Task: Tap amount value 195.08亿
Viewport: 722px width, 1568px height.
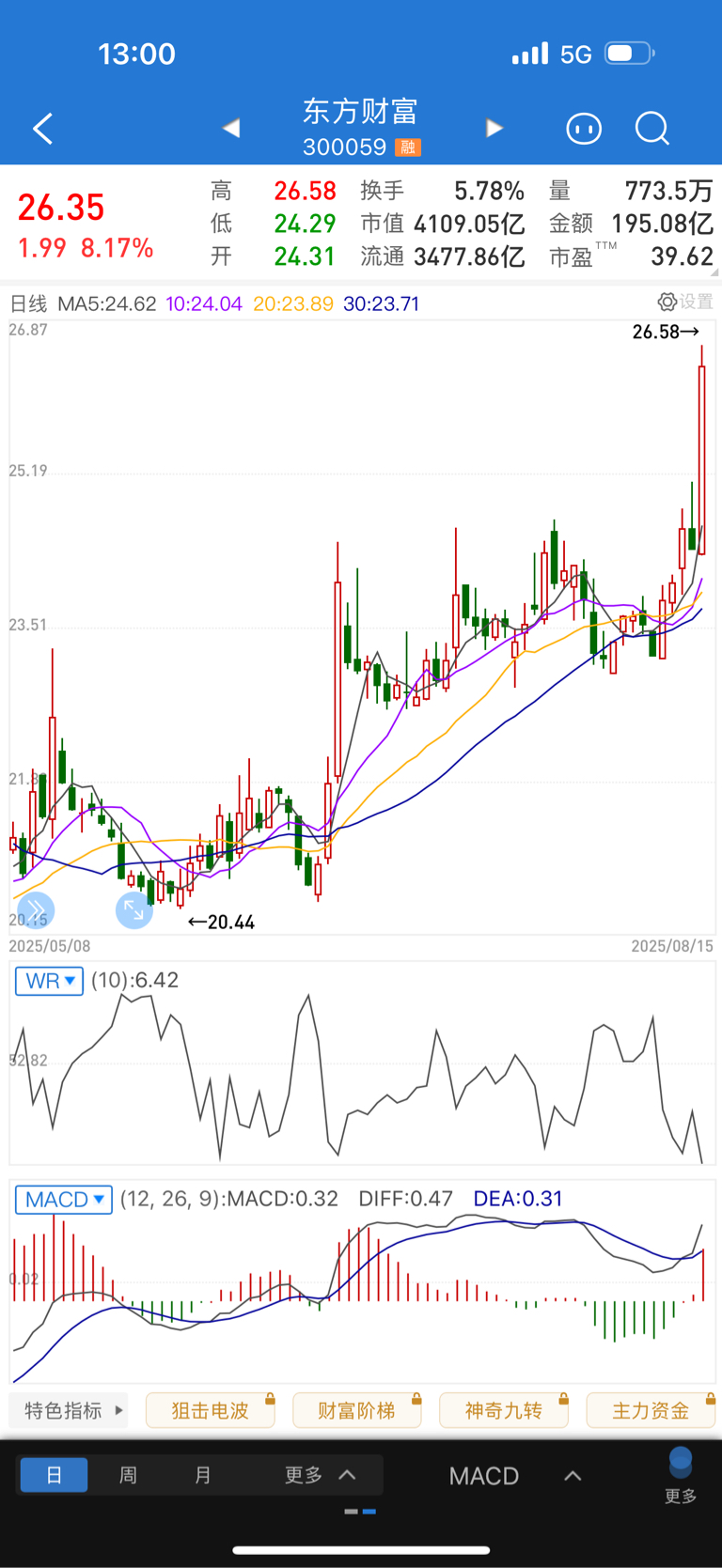Action: click(x=662, y=224)
